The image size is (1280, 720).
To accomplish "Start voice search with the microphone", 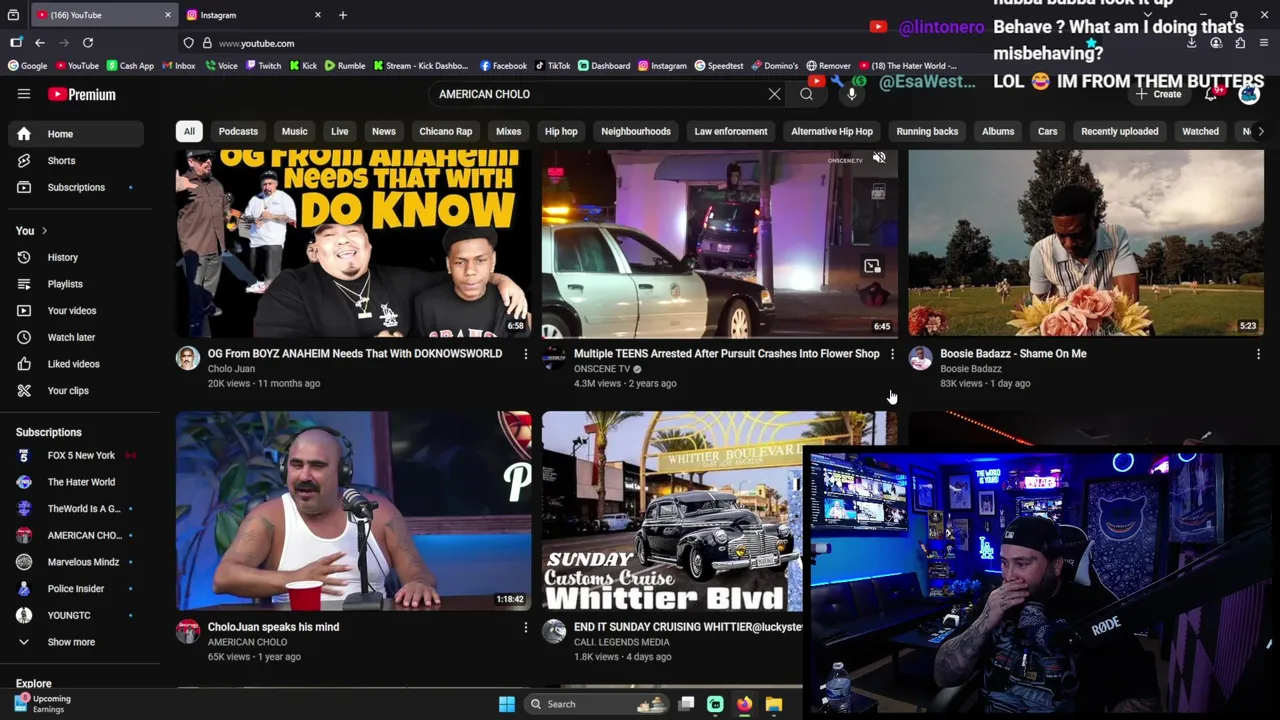I will (852, 94).
